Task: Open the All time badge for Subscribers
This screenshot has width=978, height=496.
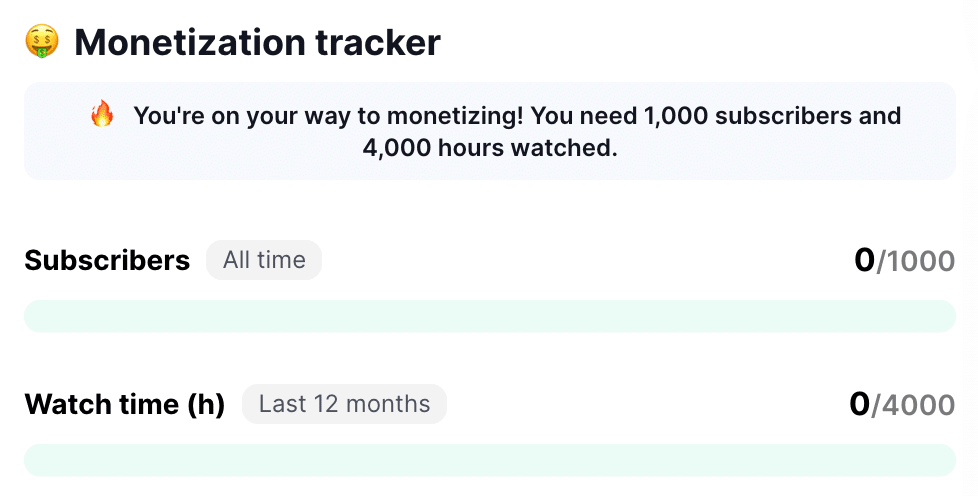Action: pyautogui.click(x=264, y=260)
